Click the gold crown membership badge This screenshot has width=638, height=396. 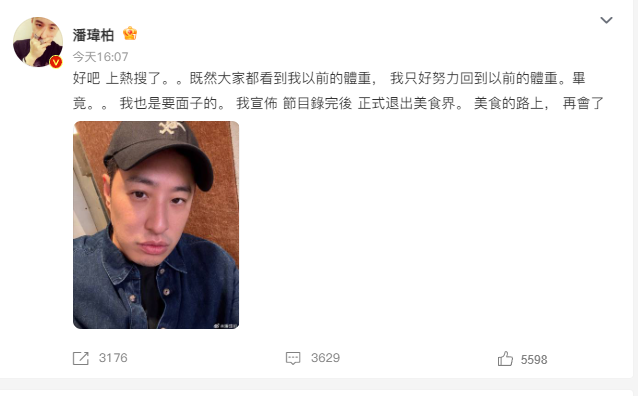(130, 33)
